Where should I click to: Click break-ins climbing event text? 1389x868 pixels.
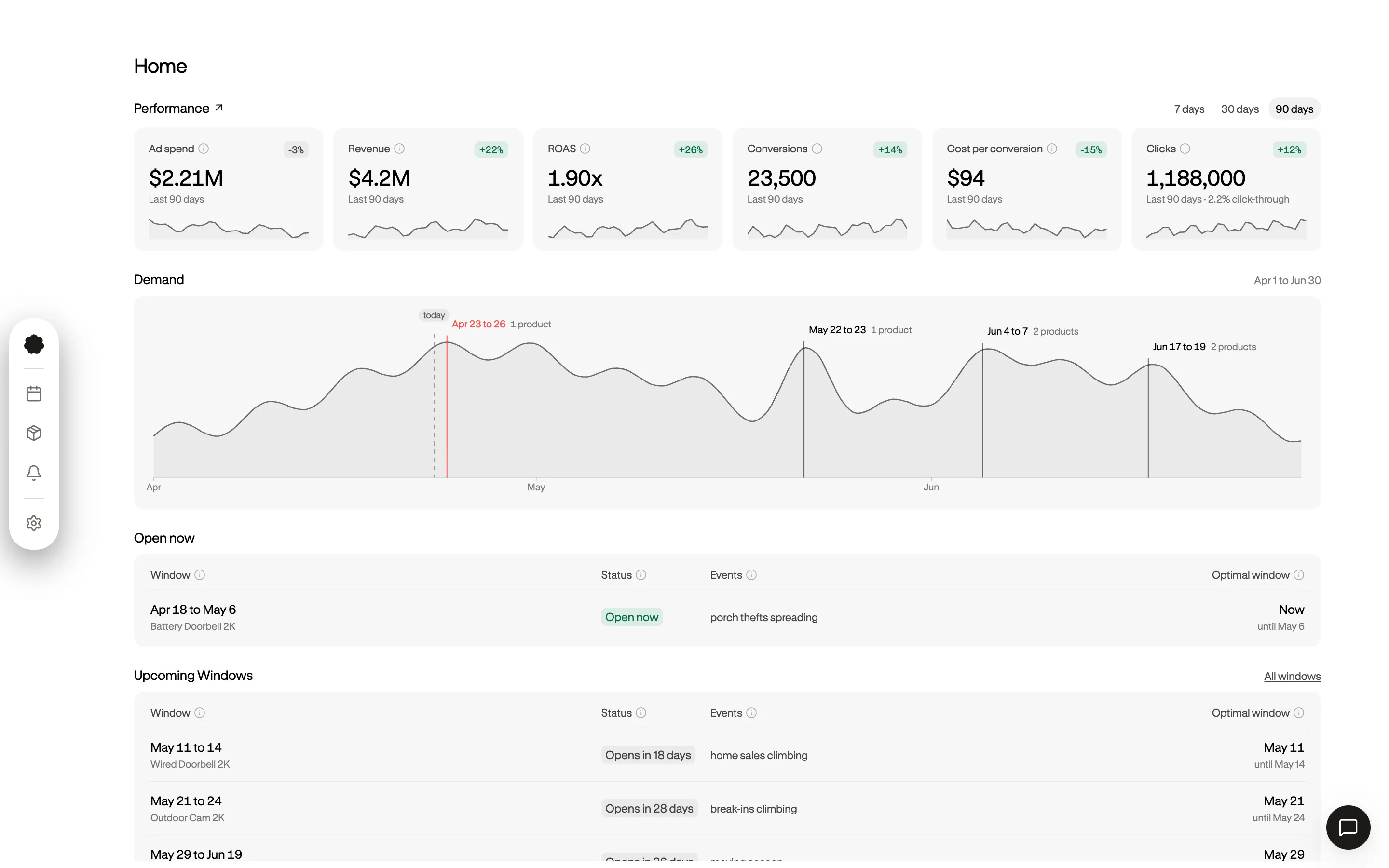click(x=753, y=809)
